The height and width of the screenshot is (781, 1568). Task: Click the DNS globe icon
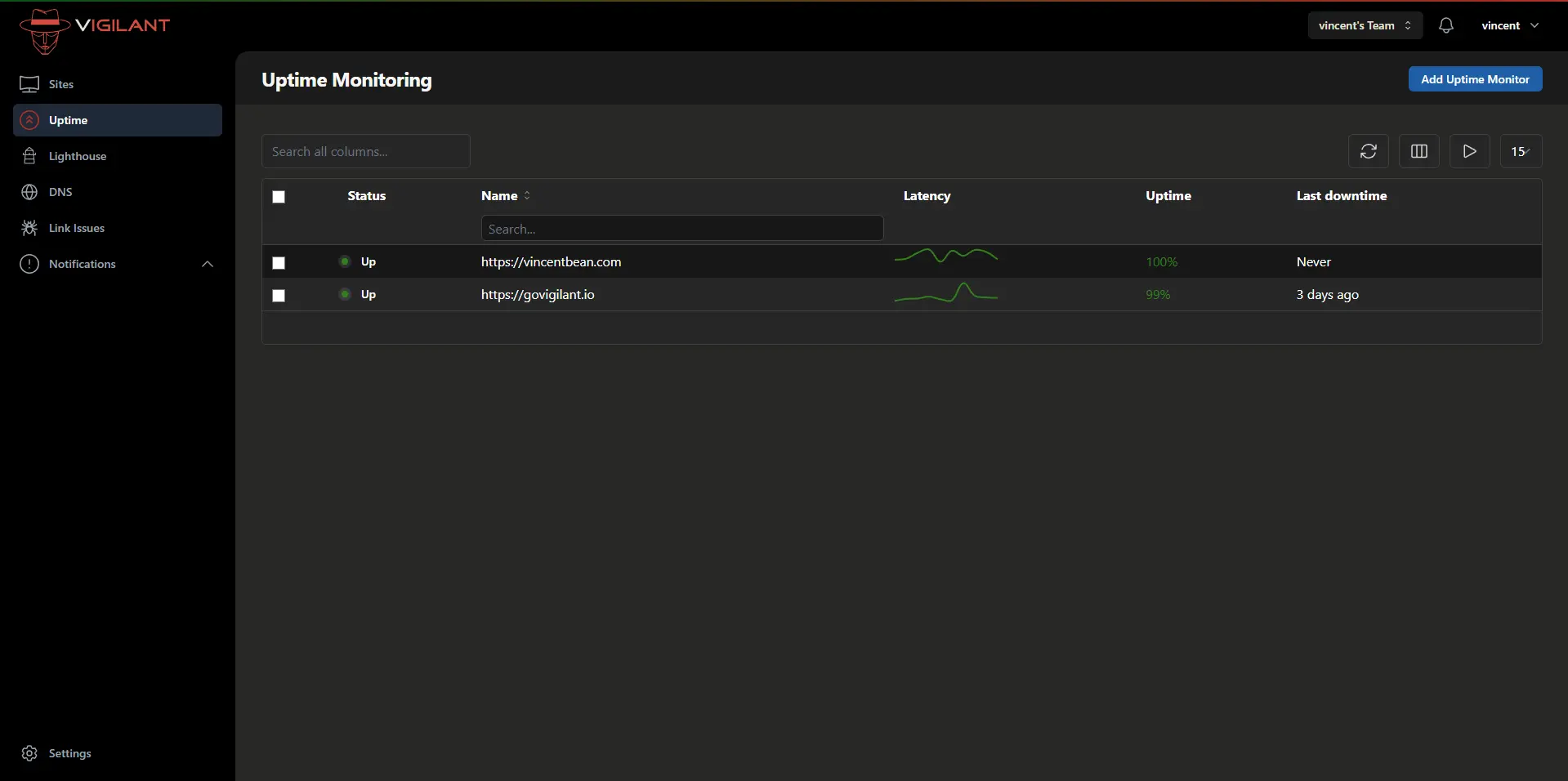click(x=29, y=192)
